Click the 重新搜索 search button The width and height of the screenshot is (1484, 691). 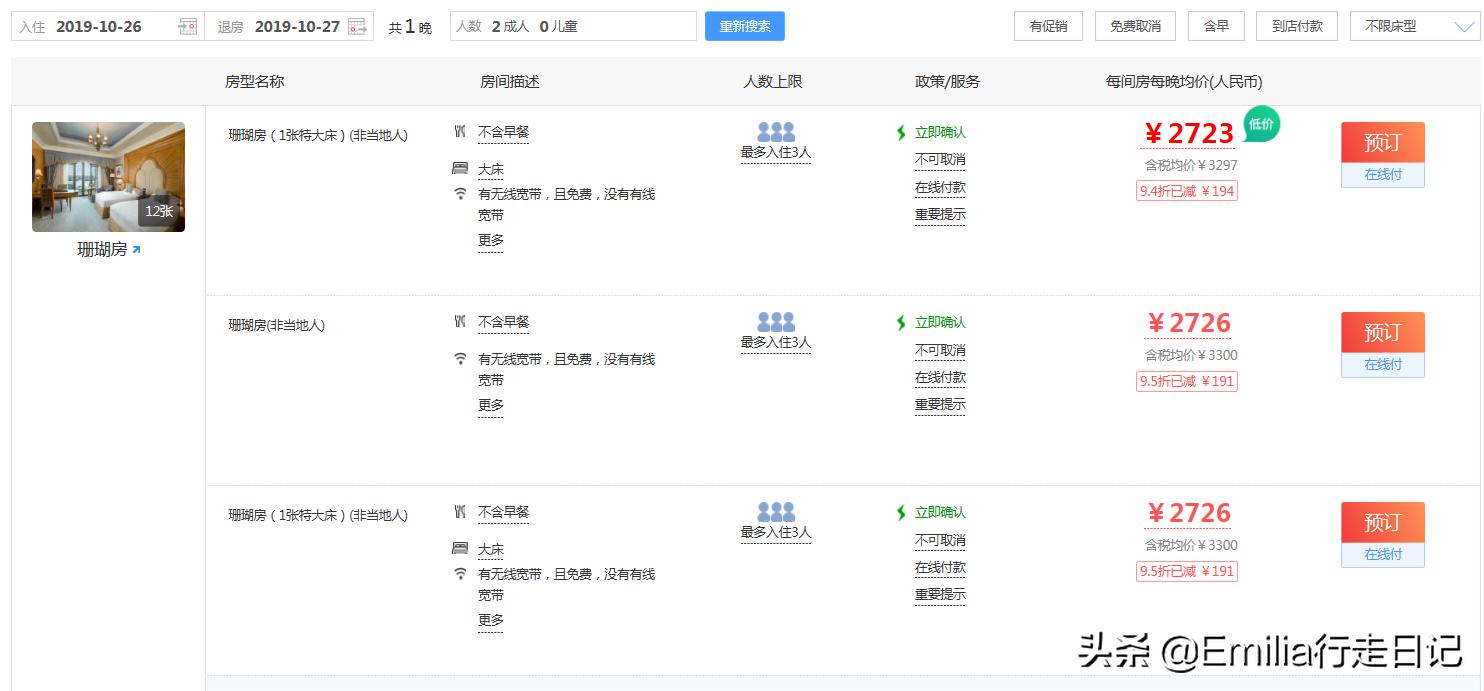(x=744, y=26)
